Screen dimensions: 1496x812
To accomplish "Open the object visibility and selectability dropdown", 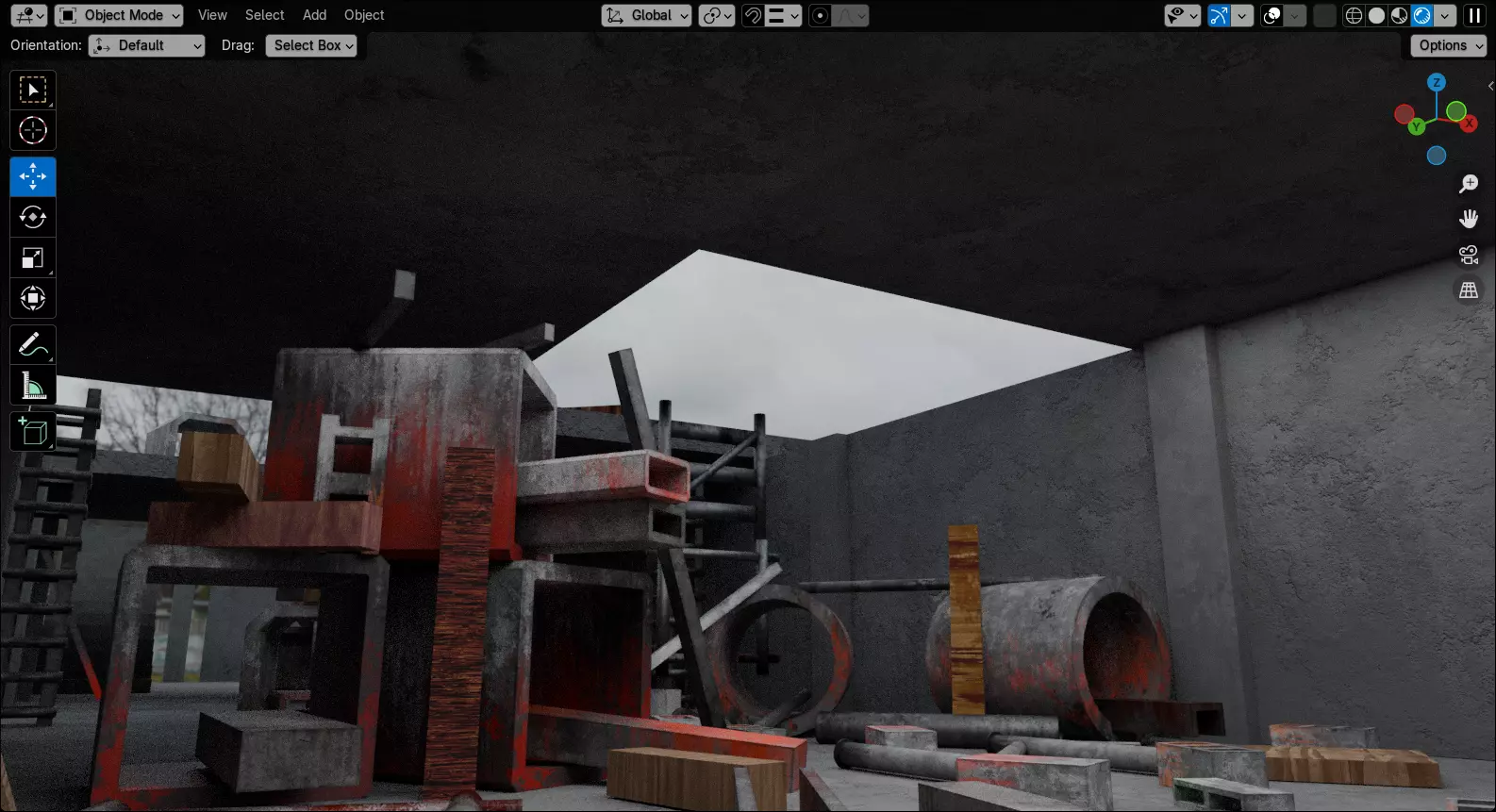I will (1182, 15).
